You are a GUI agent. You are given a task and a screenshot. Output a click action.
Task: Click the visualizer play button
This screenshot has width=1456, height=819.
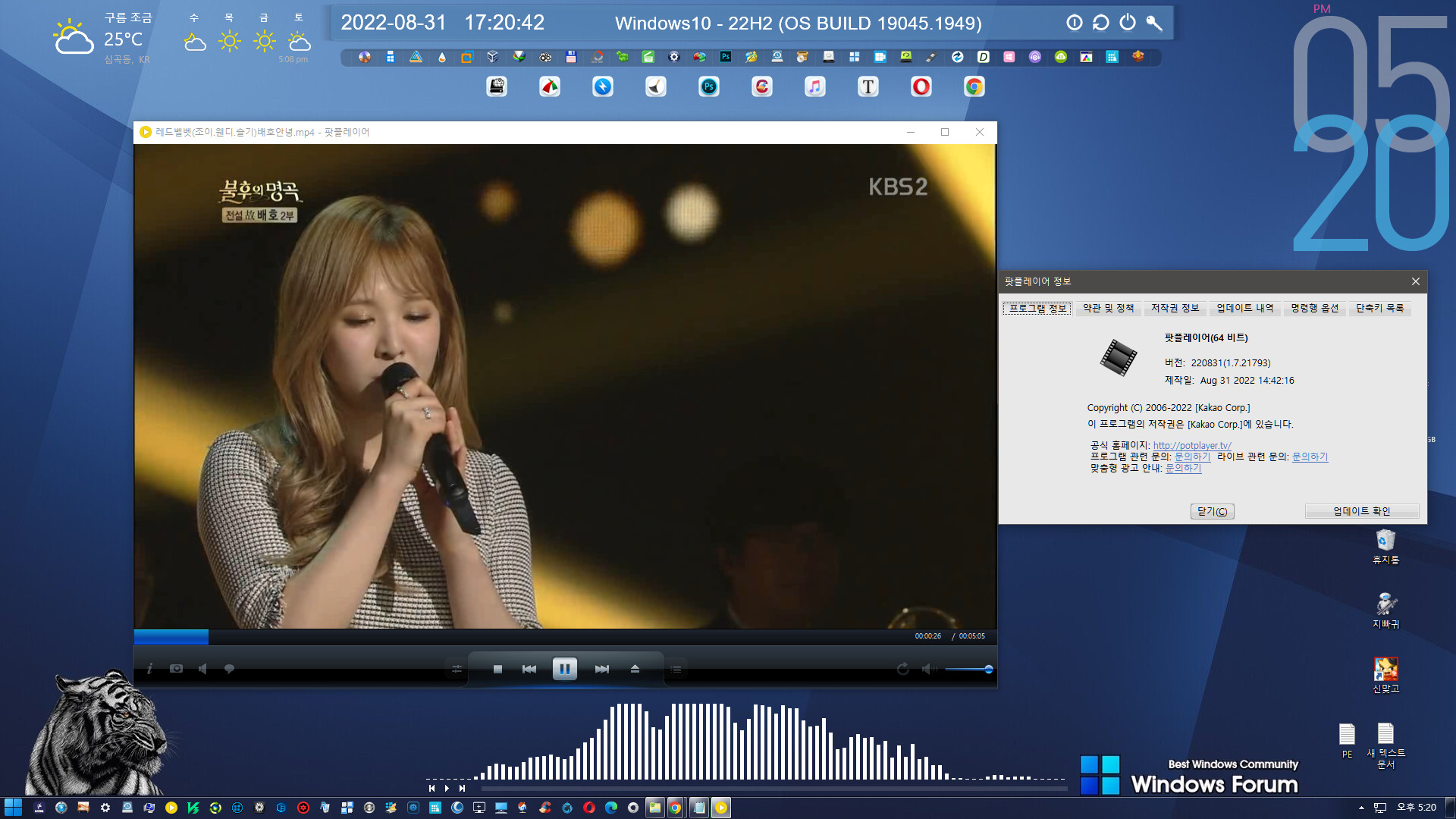click(447, 788)
